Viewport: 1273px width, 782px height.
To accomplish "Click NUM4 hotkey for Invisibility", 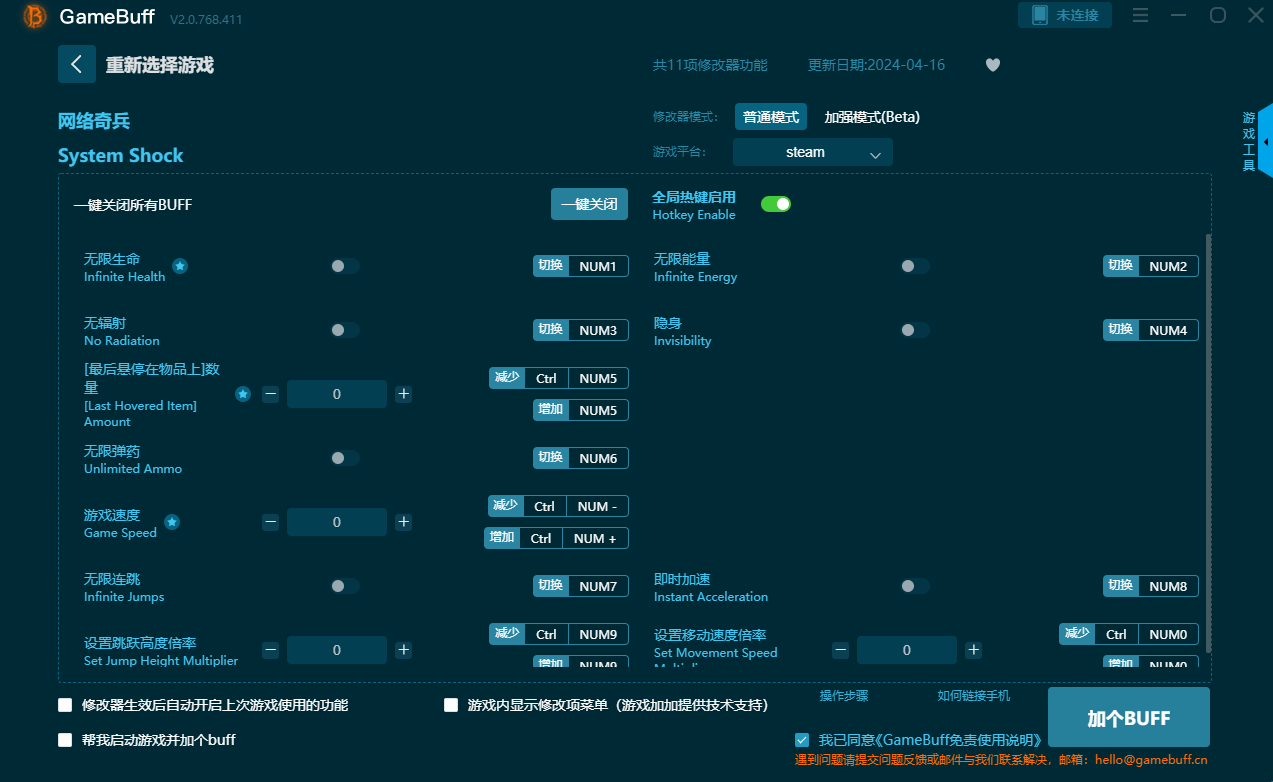I will click(1168, 330).
